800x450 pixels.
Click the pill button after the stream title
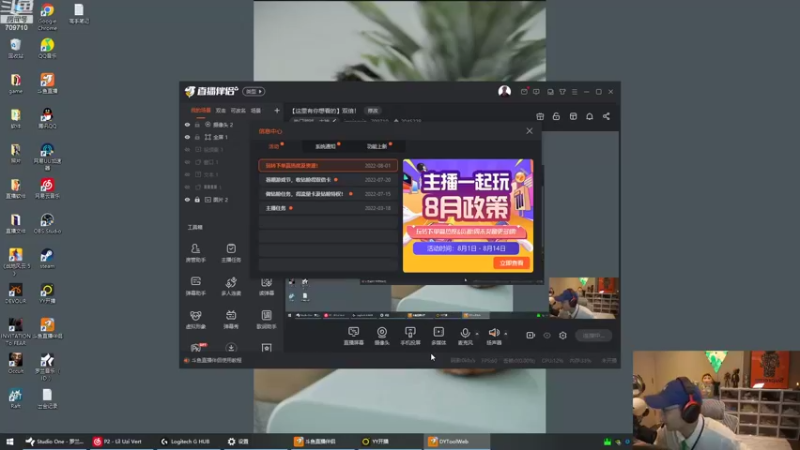coord(373,111)
